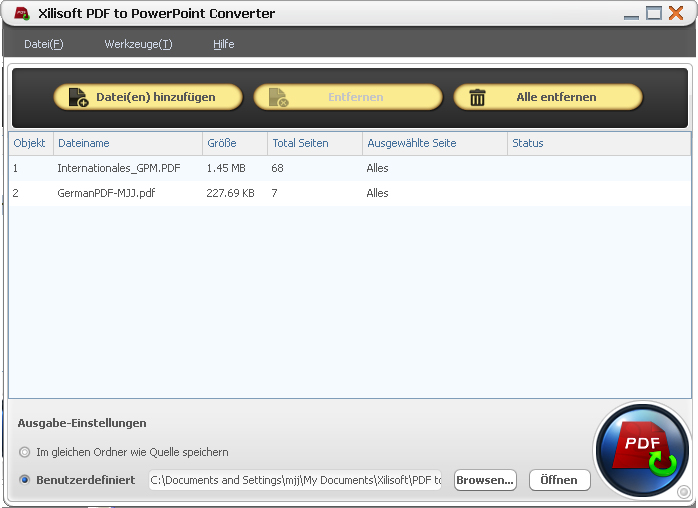Image resolution: width=698 pixels, height=508 pixels.
Task: Click the Status column header
Action: [x=599, y=143]
